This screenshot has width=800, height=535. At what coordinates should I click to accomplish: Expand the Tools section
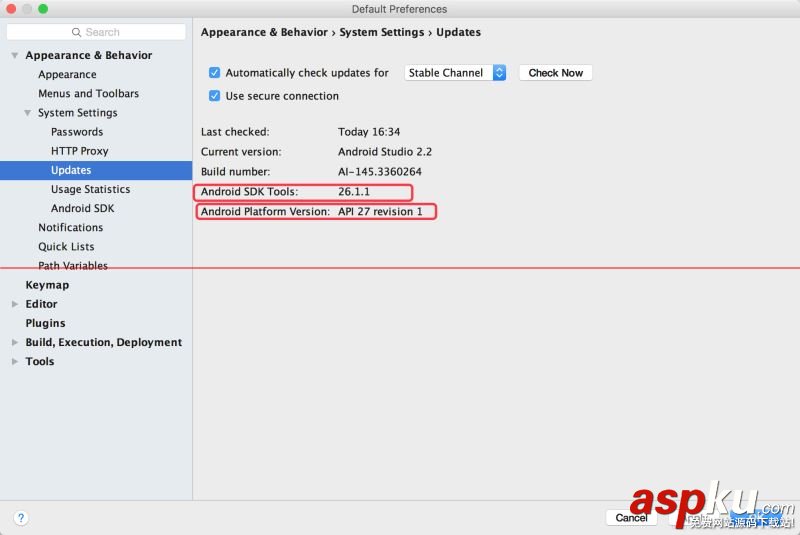[15, 362]
